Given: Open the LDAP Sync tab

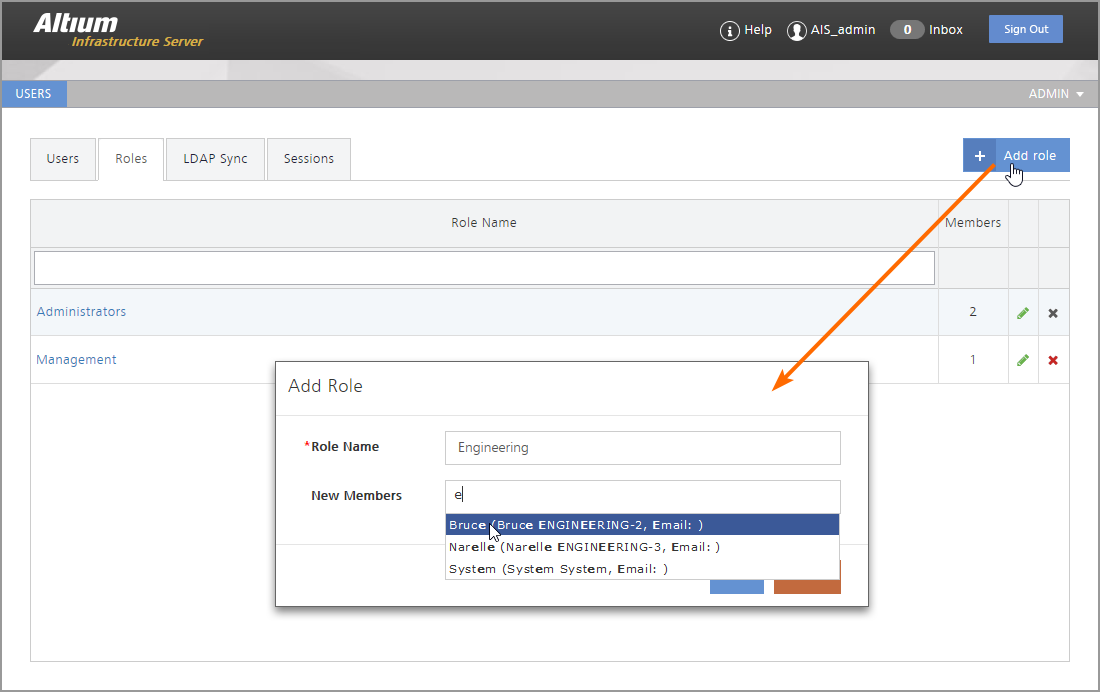Looking at the screenshot, I should click(215, 159).
